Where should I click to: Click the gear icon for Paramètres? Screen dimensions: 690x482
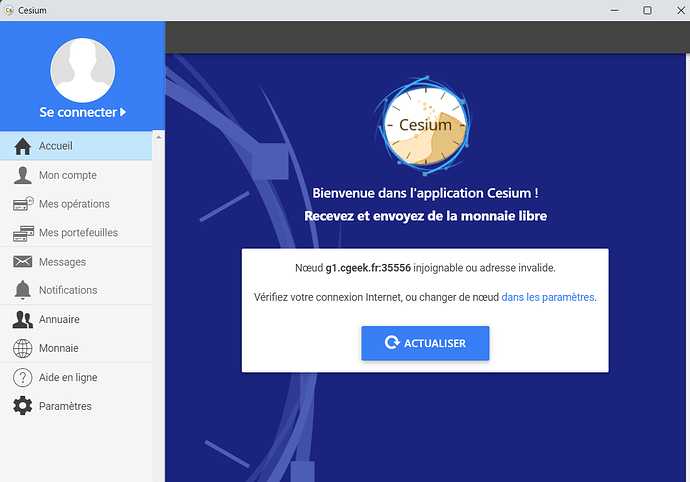[x=22, y=406]
